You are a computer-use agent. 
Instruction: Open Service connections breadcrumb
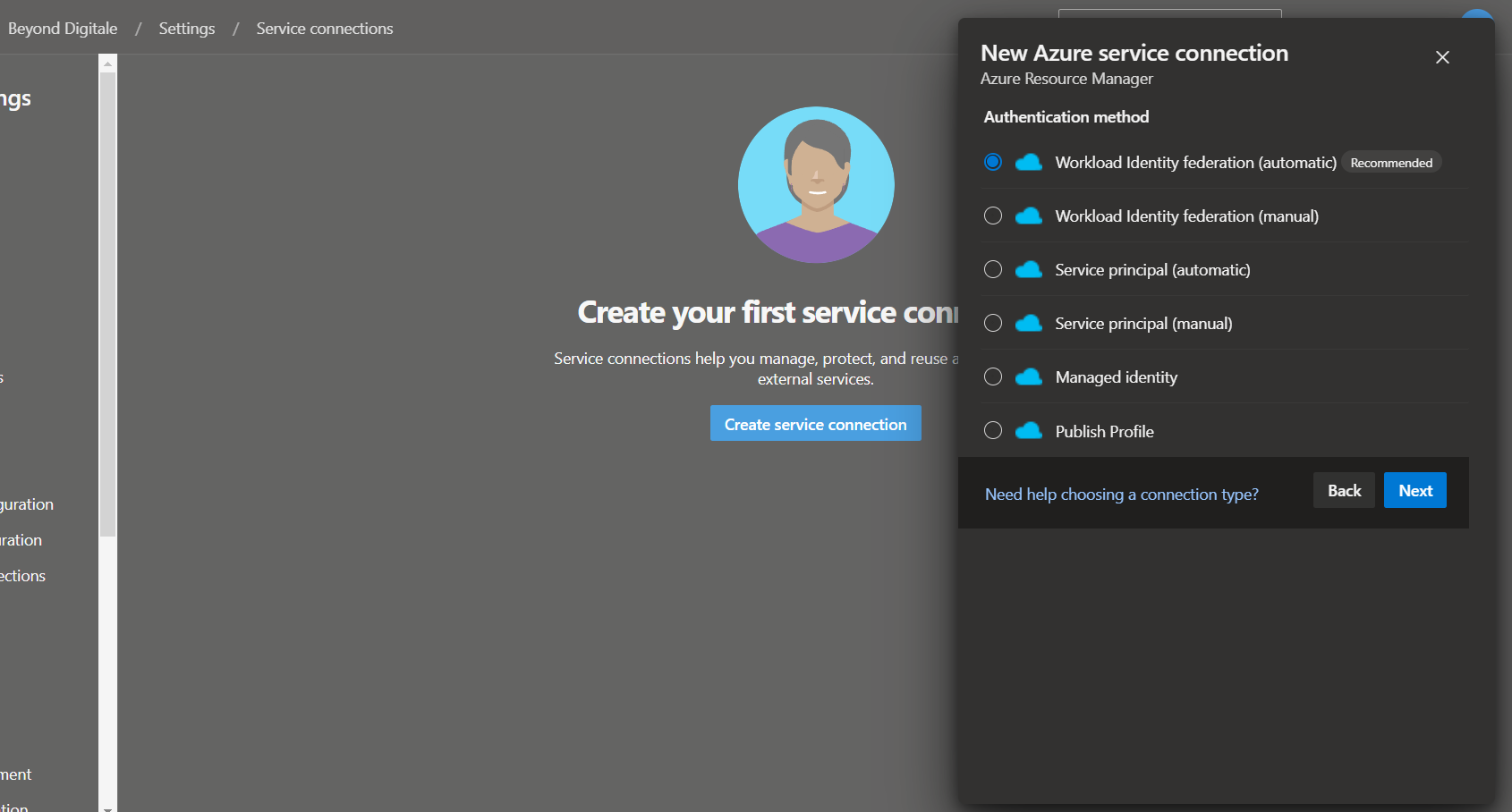point(325,29)
